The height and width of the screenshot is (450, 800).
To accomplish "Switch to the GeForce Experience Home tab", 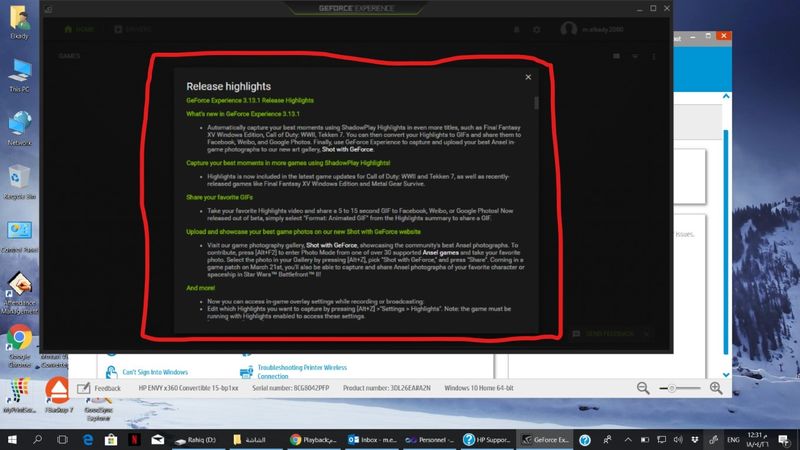I will (79, 29).
